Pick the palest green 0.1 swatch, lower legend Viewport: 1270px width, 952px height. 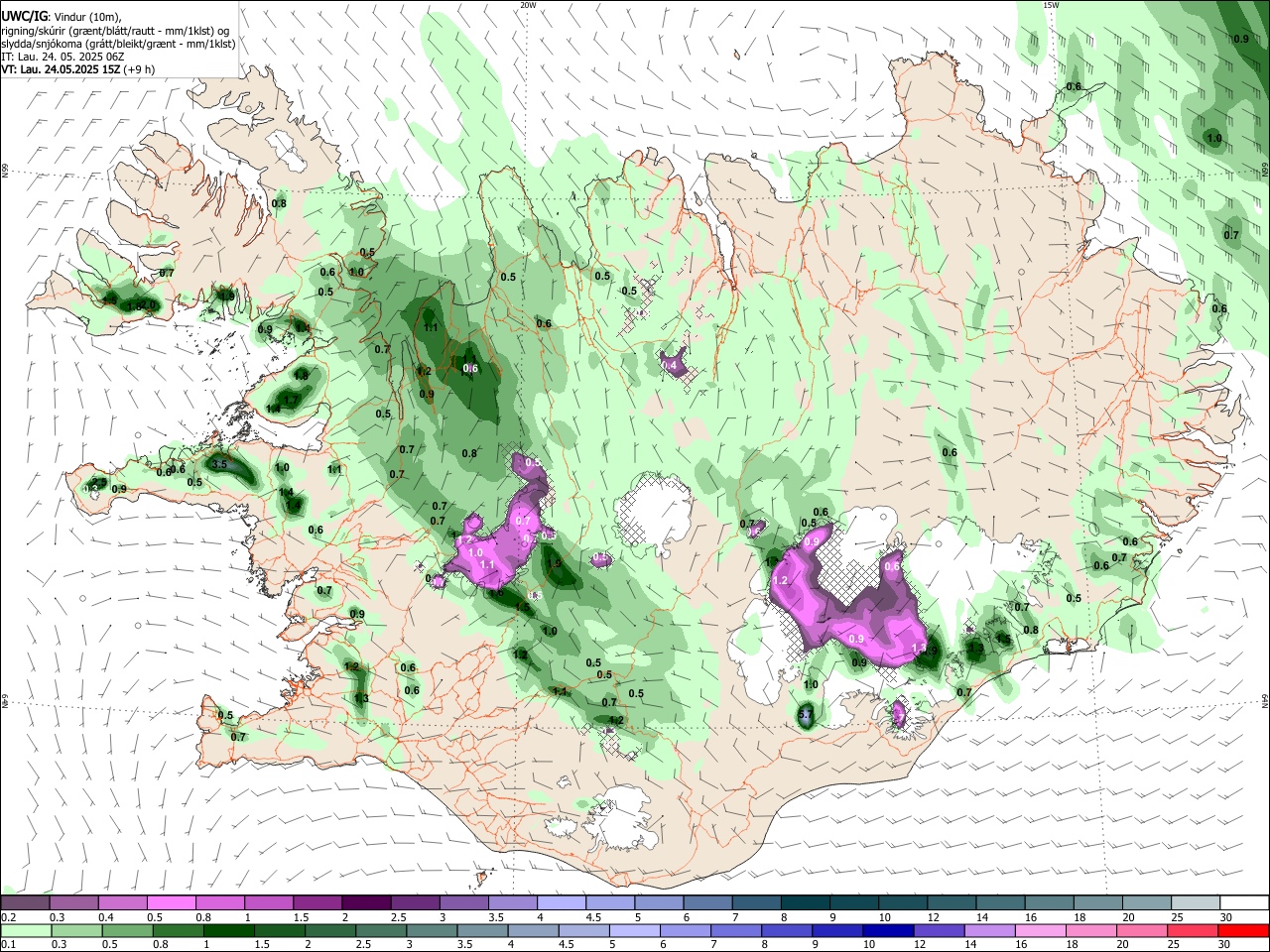click(x=25, y=930)
